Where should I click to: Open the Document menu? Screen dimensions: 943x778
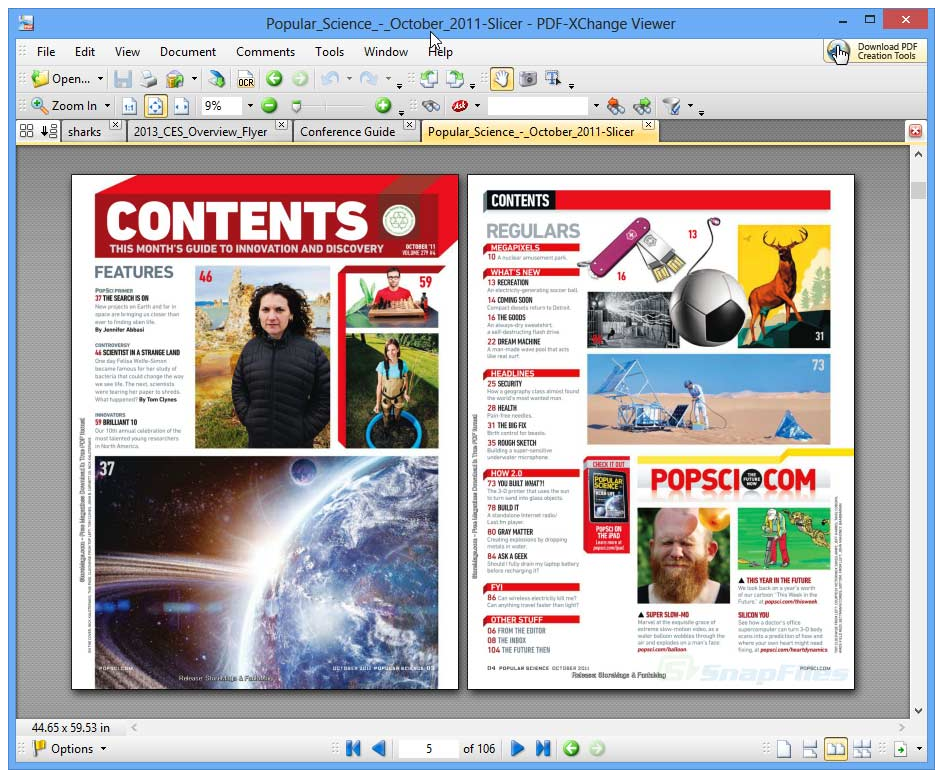[x=188, y=52]
